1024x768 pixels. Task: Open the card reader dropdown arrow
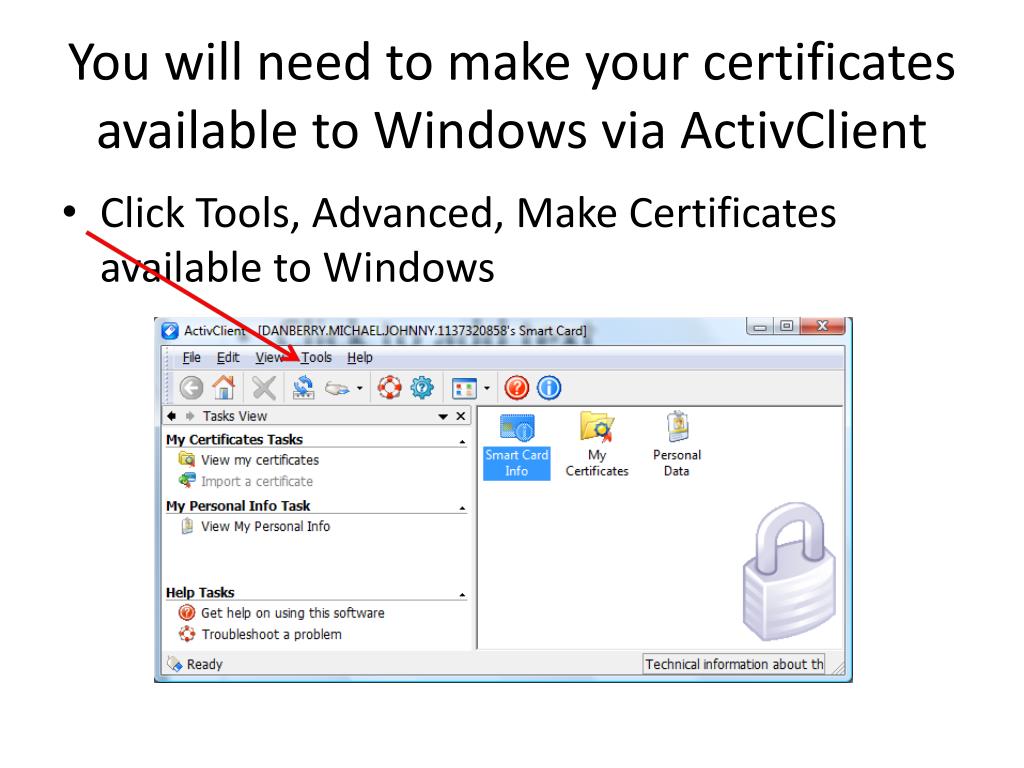click(x=360, y=388)
